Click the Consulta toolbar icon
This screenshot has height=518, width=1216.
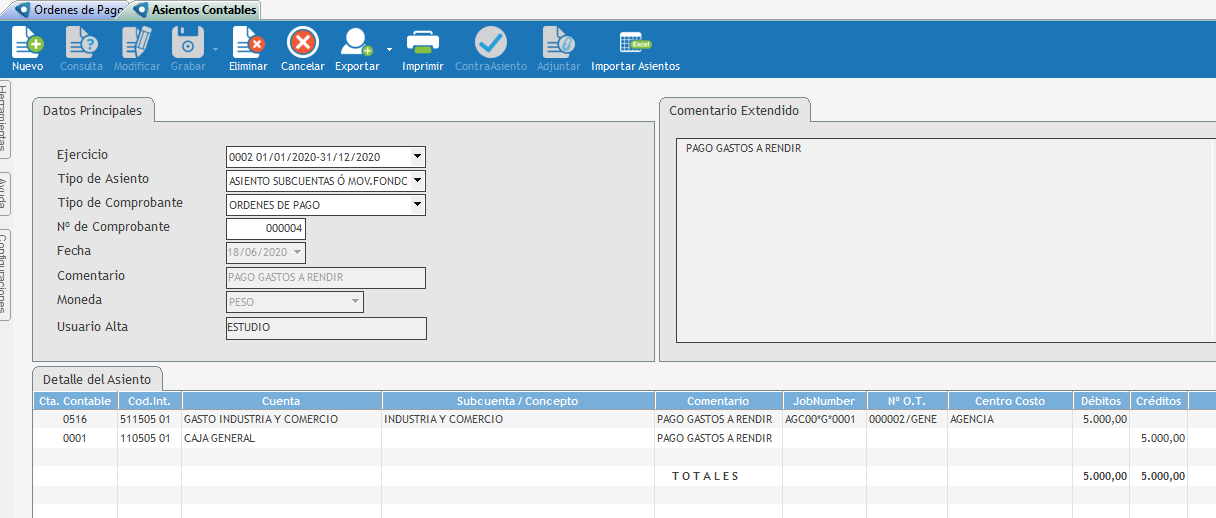point(81,43)
